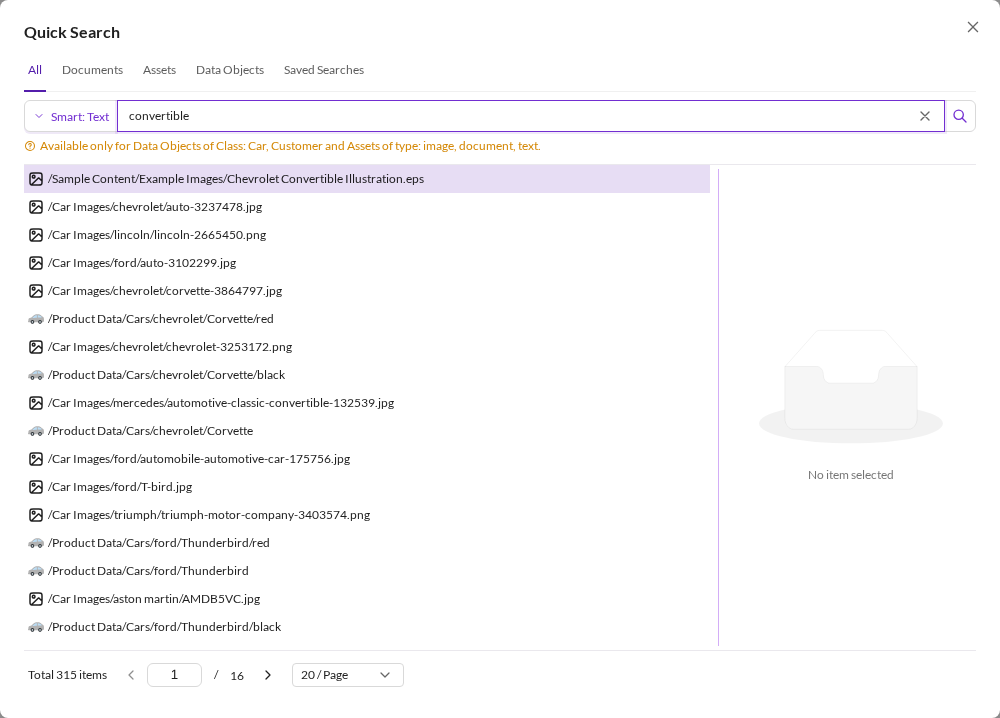The width and height of the screenshot is (1000, 718).
Task: Select /Product Data/Cars/ford/Thunderbird result text
Action: 149,571
